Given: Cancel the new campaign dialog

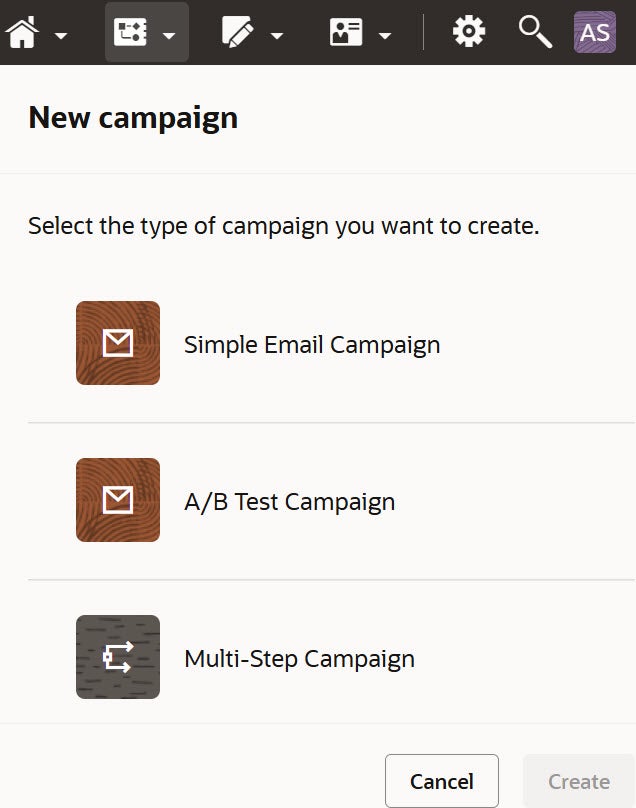Looking at the screenshot, I should pos(441,781).
